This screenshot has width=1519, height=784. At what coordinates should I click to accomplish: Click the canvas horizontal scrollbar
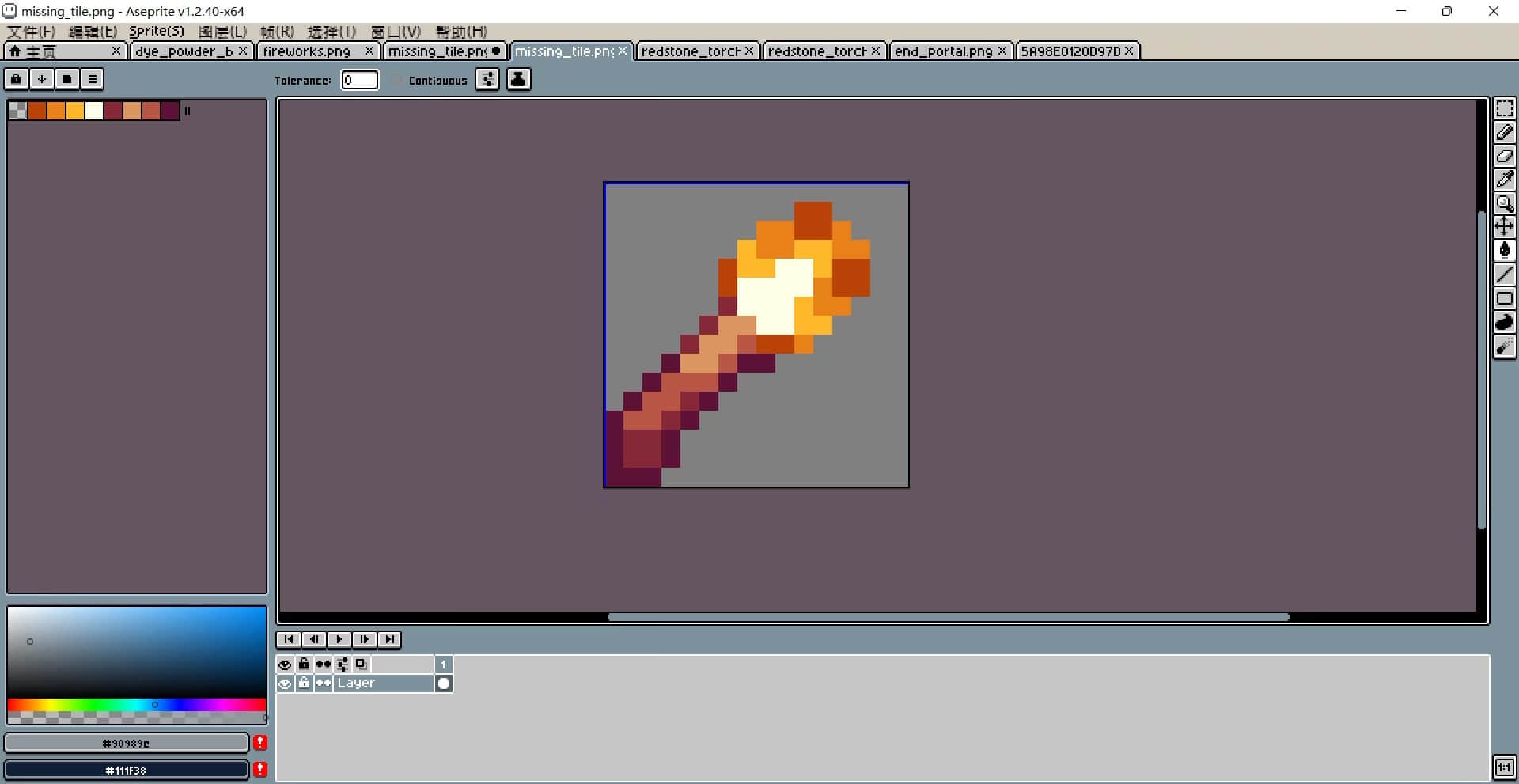948,617
